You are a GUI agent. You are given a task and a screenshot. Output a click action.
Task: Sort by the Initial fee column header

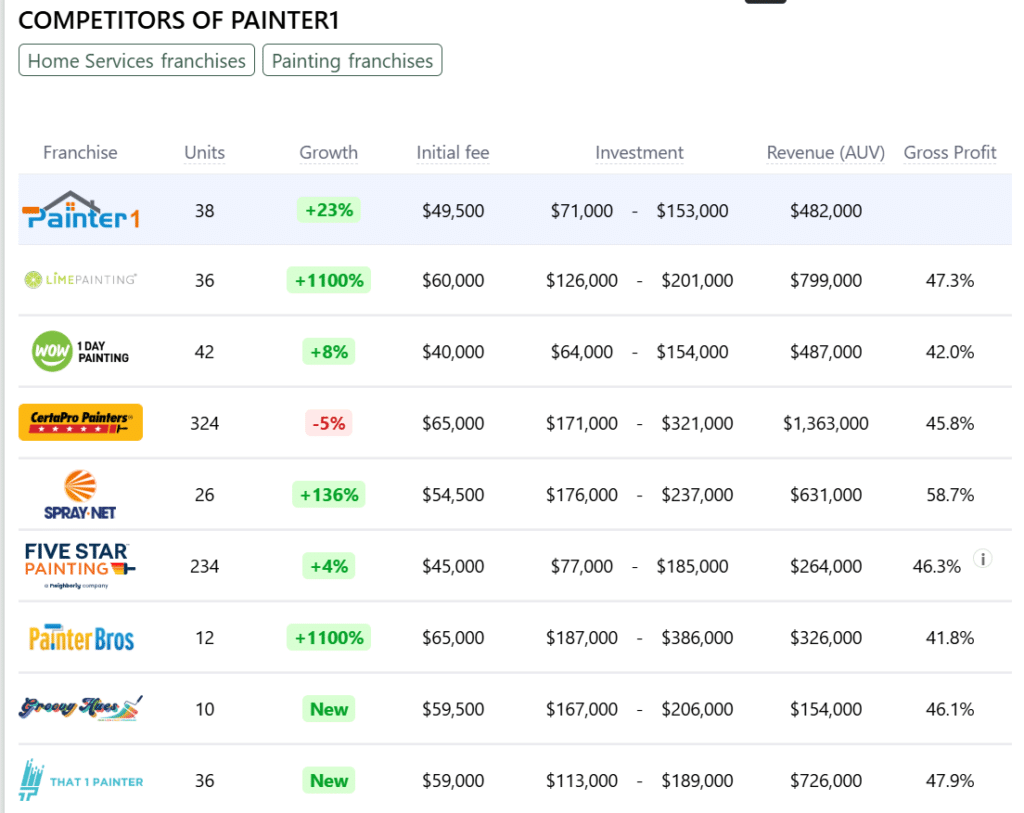click(453, 153)
